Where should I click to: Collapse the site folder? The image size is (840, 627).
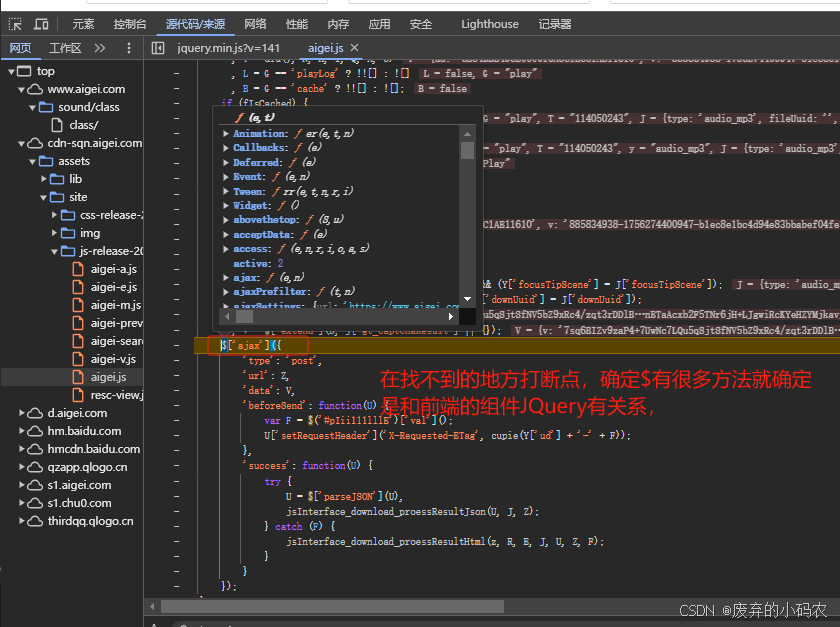tap(43, 197)
